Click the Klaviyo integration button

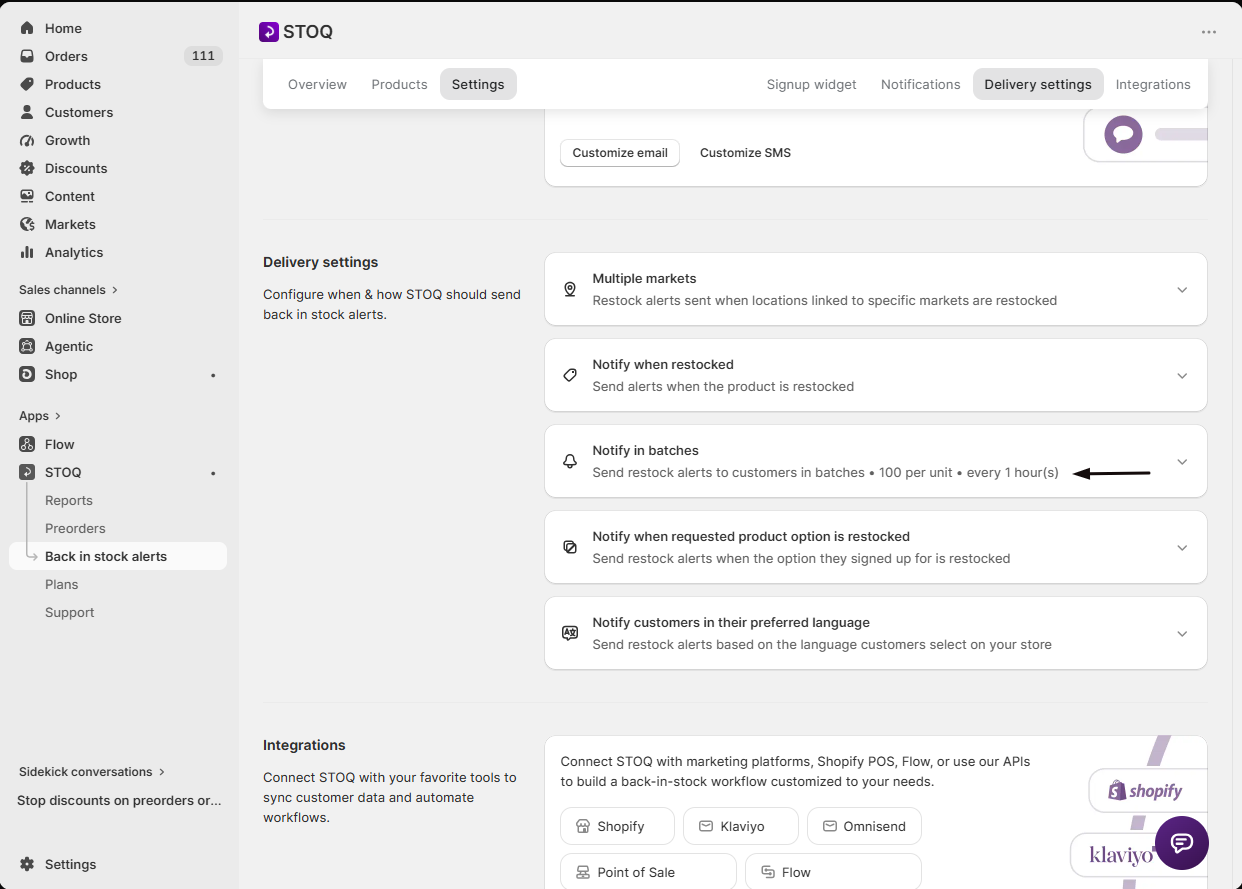(740, 826)
